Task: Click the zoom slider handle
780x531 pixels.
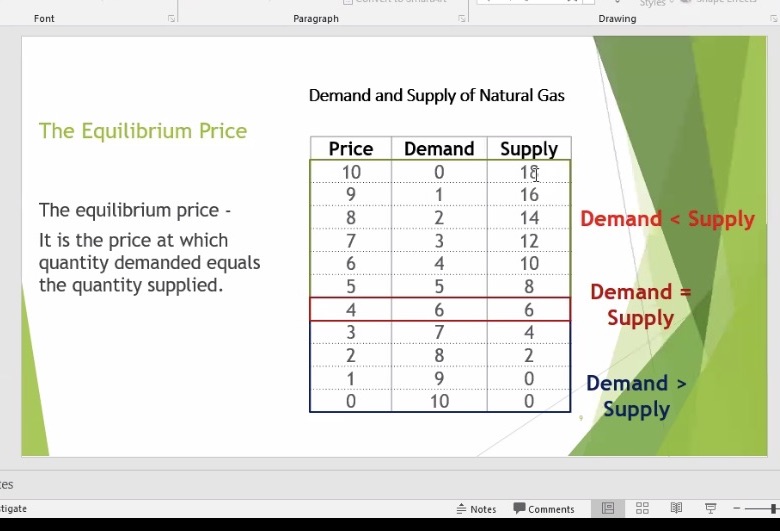Action: tap(774, 509)
